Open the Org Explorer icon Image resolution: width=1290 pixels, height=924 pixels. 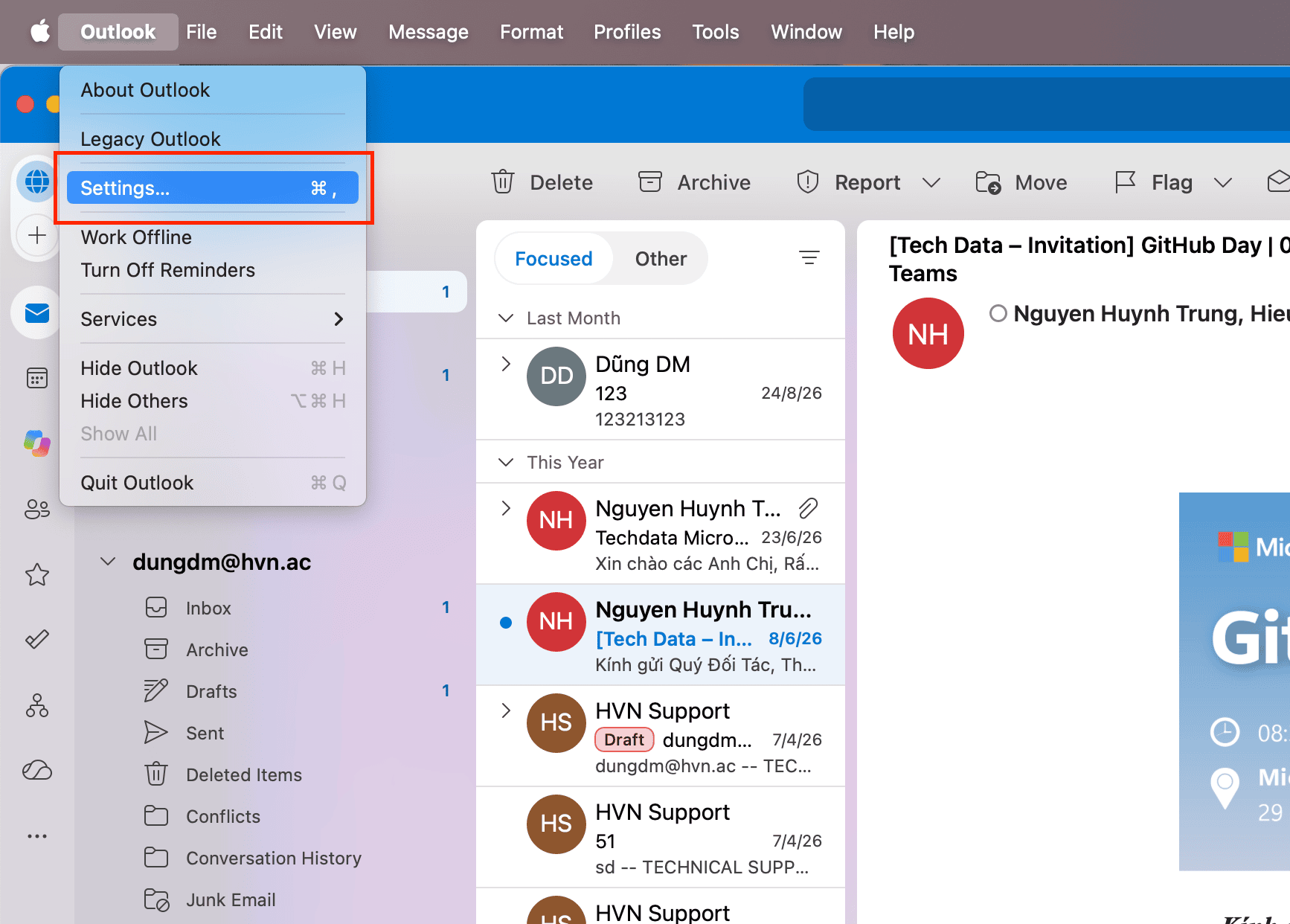click(x=37, y=705)
